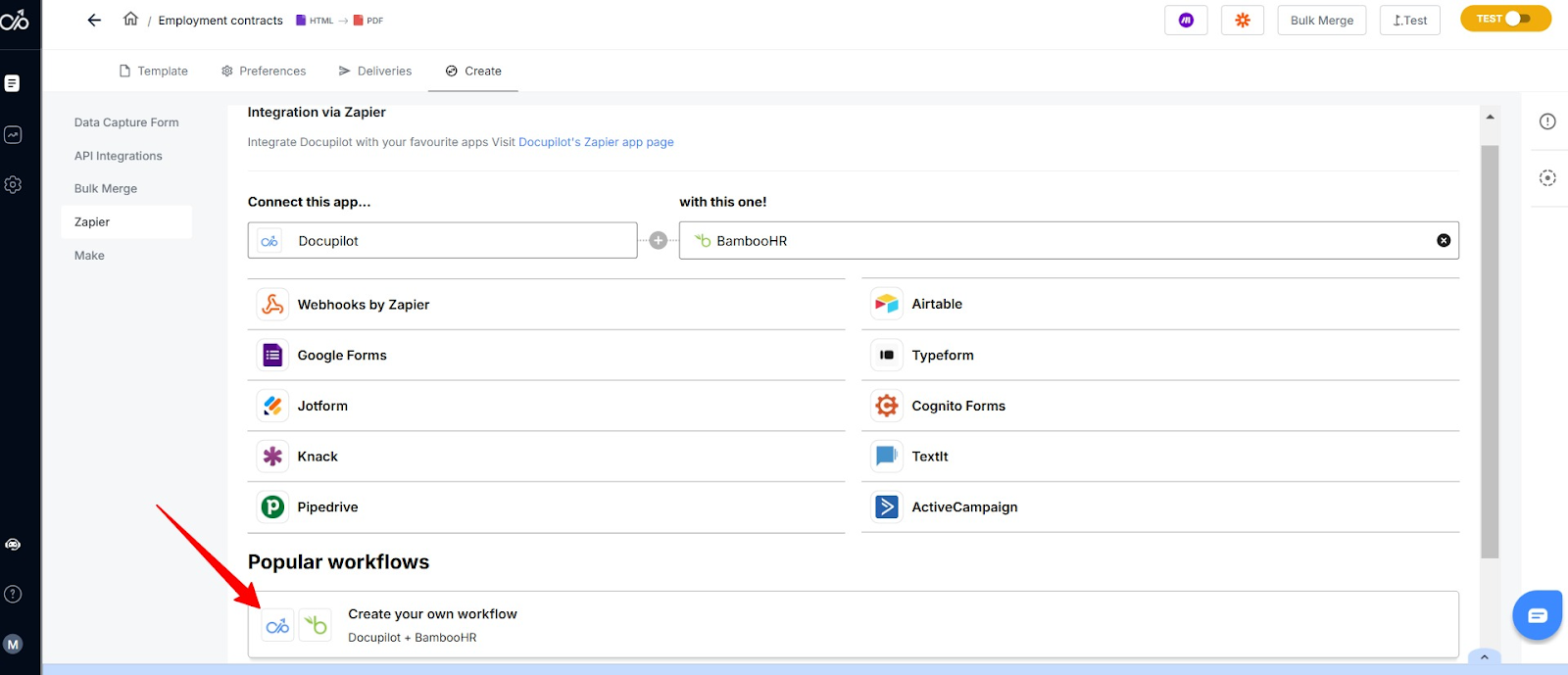Click the Airtable icon
Screen dimensions: 1568x675
pyautogui.click(x=887, y=304)
